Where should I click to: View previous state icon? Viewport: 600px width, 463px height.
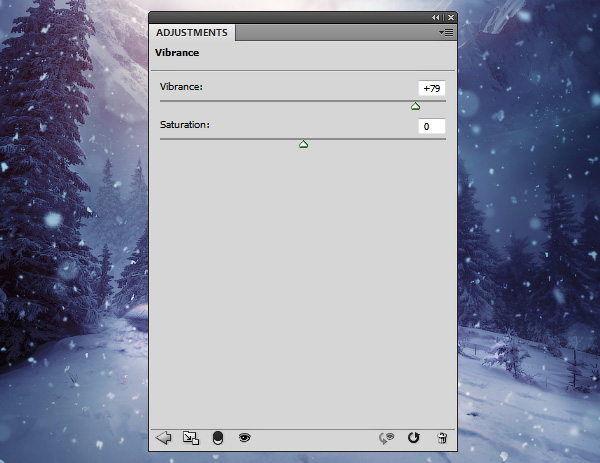386,438
